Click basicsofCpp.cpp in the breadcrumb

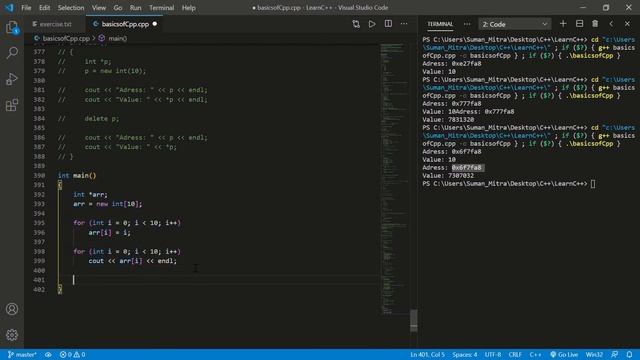click(66, 38)
